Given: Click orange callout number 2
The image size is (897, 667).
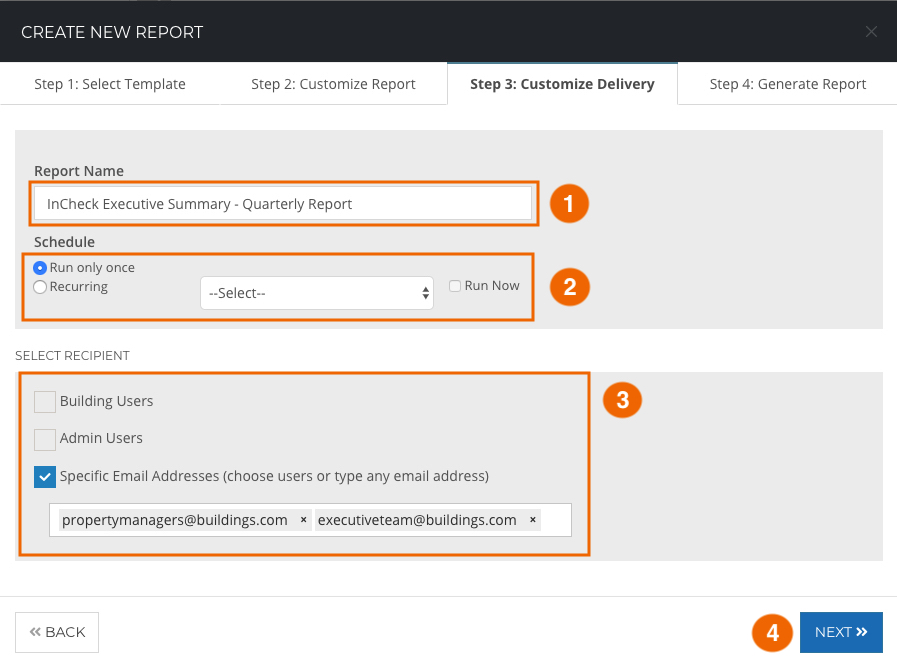Looking at the screenshot, I should (x=570, y=287).
